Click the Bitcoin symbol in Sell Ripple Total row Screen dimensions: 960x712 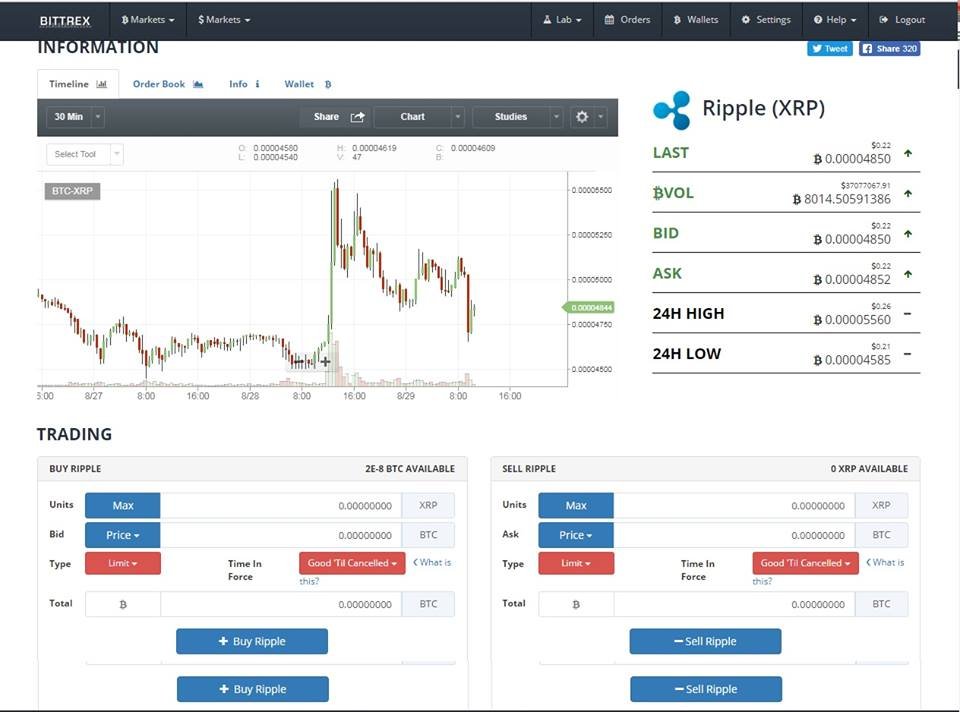tap(576, 604)
